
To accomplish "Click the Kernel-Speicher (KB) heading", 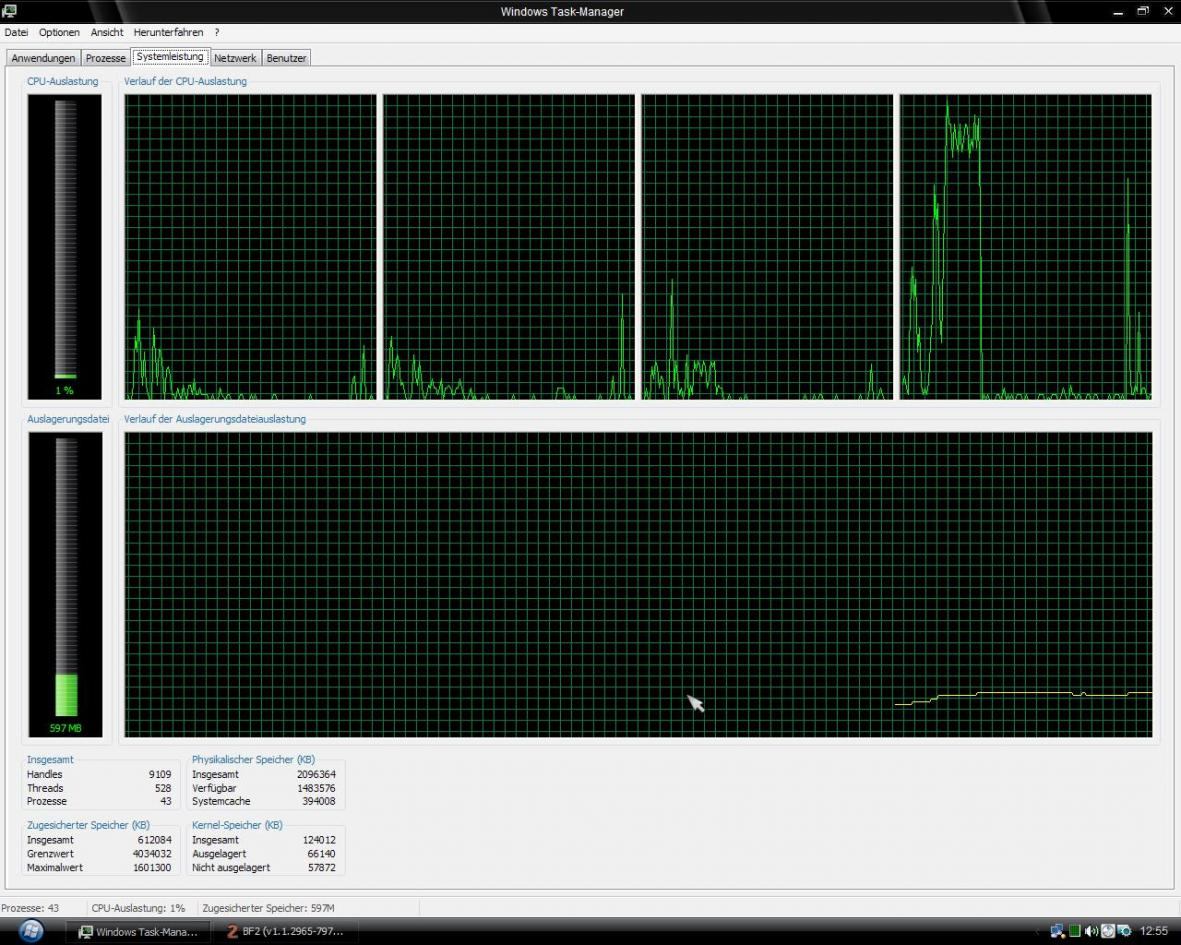I will (237, 825).
